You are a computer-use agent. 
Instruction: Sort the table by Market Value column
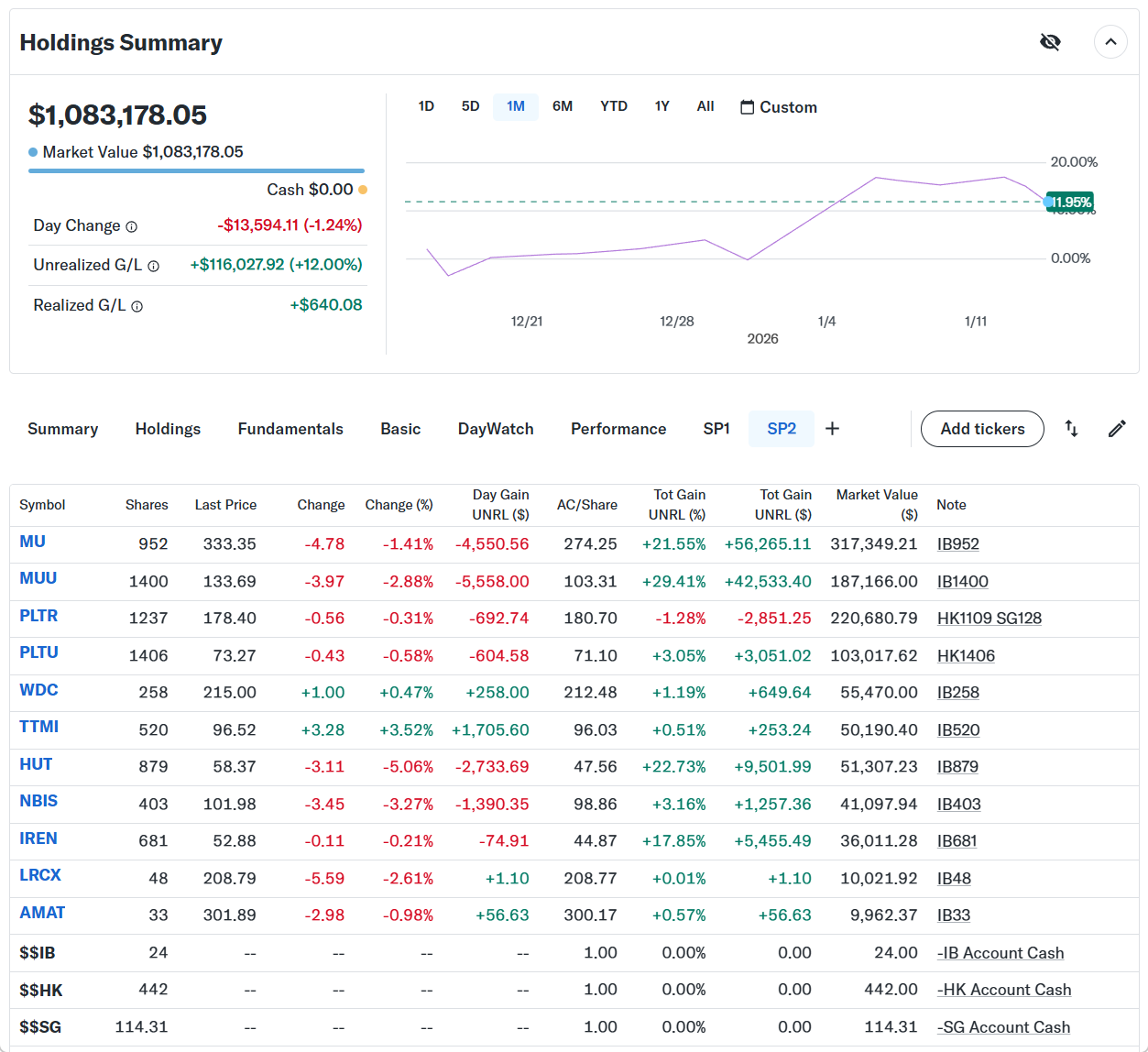[x=876, y=504]
